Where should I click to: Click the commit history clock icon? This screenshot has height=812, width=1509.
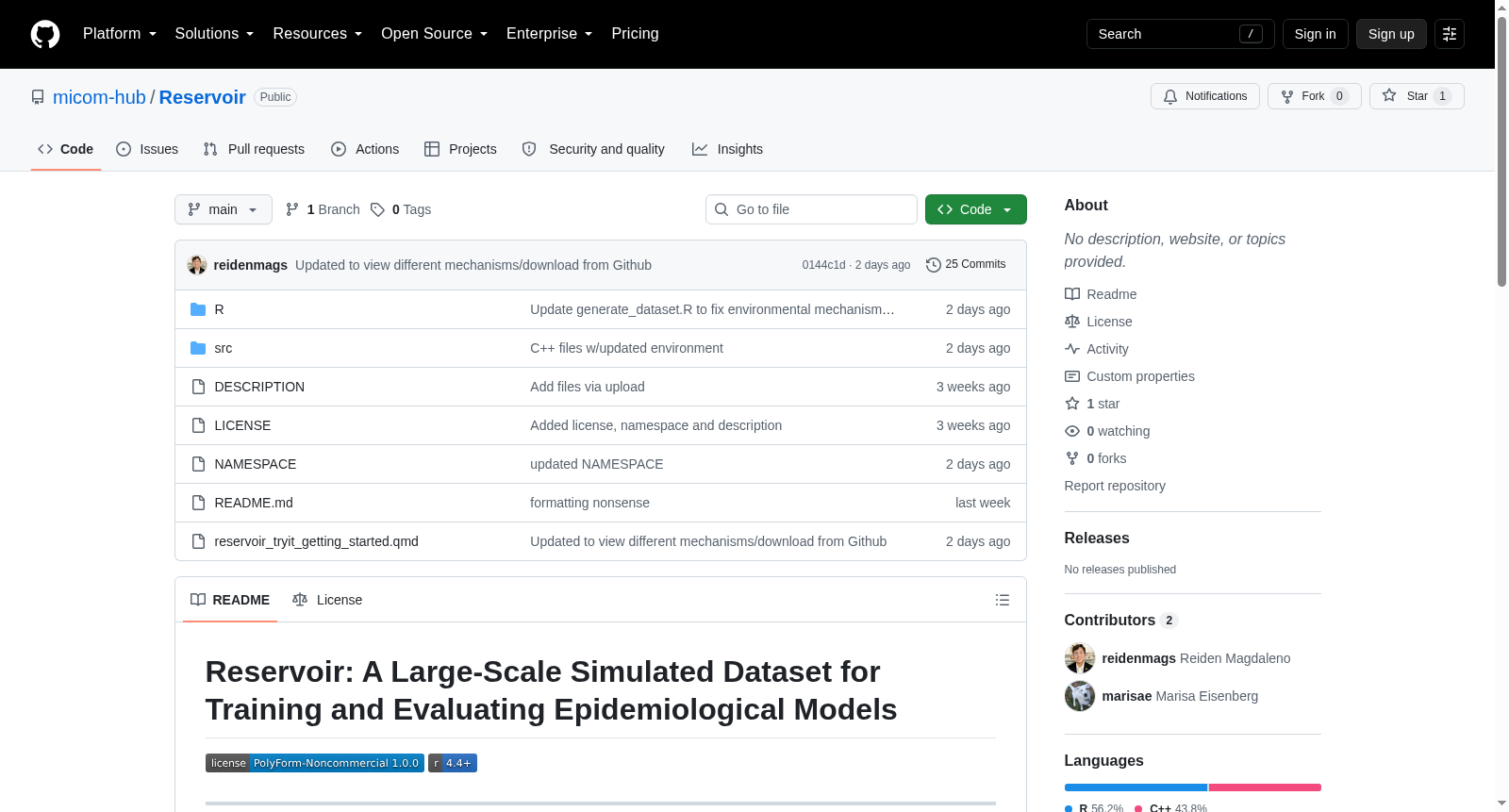[x=934, y=265]
